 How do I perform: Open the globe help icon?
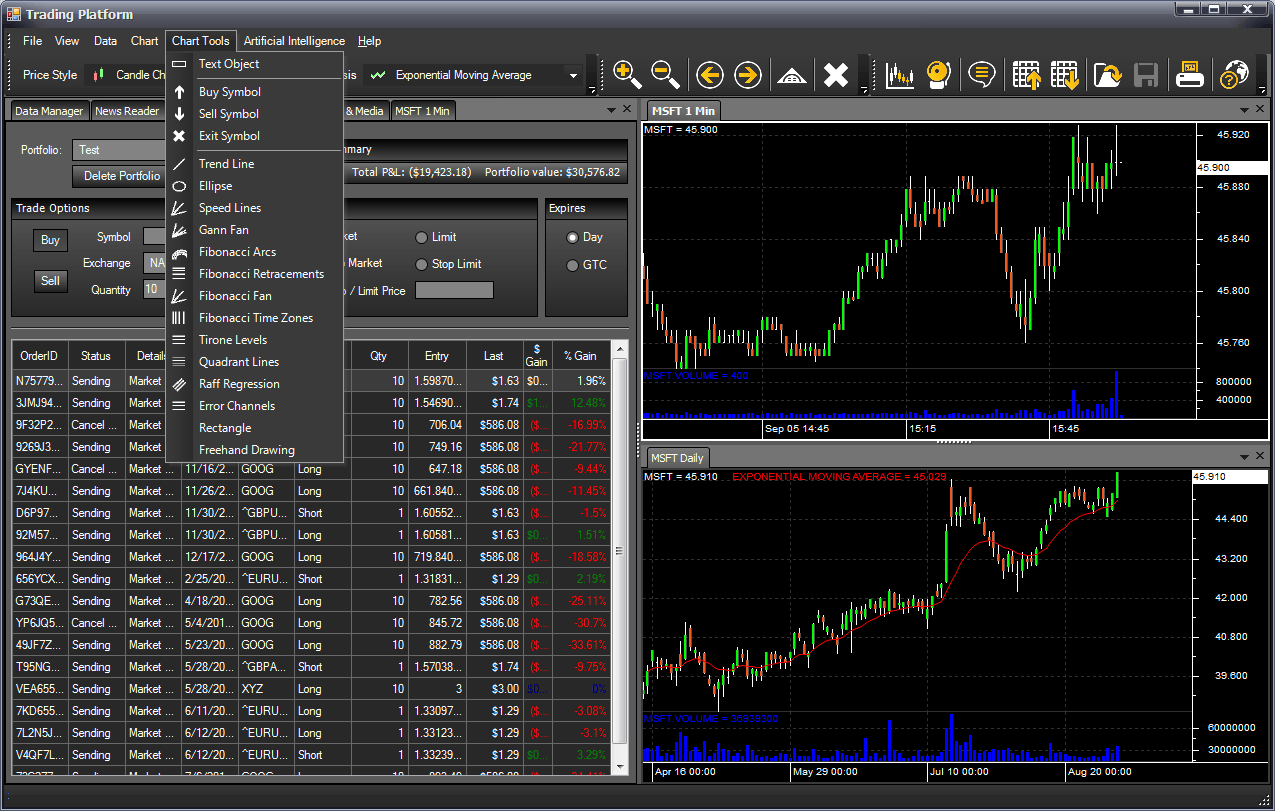1235,75
